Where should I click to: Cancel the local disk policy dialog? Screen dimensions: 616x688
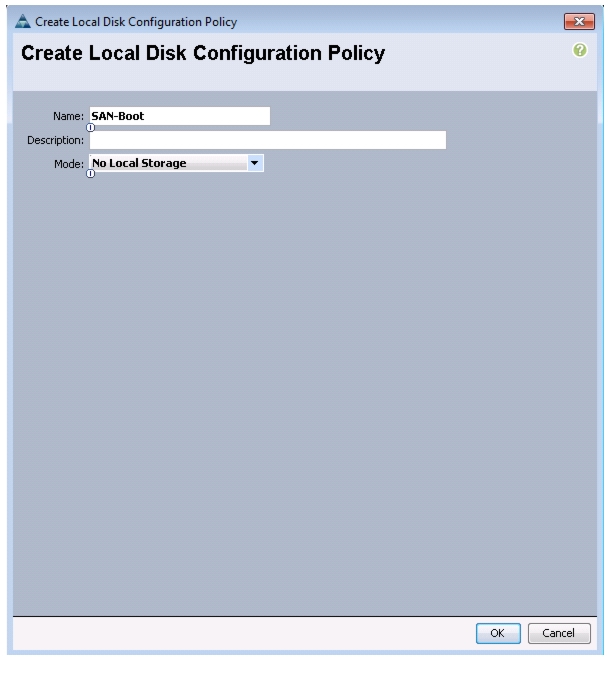point(559,633)
